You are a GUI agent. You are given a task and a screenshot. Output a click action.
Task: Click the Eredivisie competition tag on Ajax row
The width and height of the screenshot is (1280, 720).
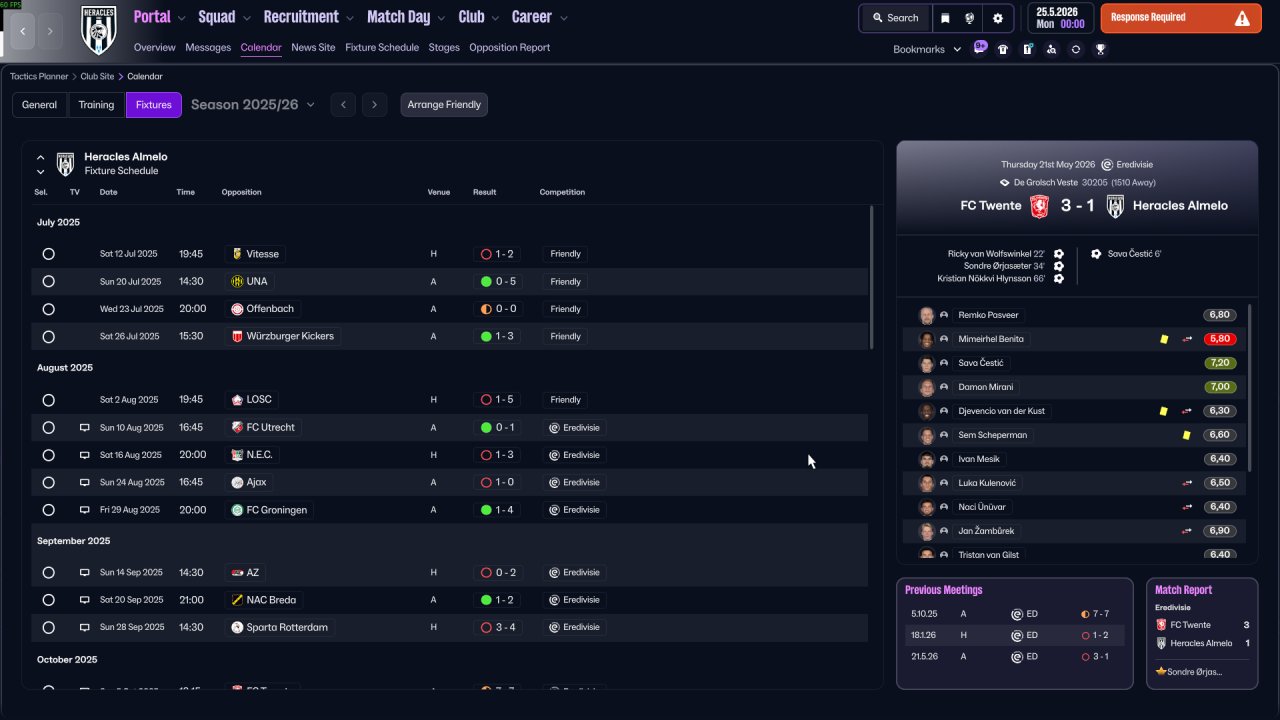(574, 482)
